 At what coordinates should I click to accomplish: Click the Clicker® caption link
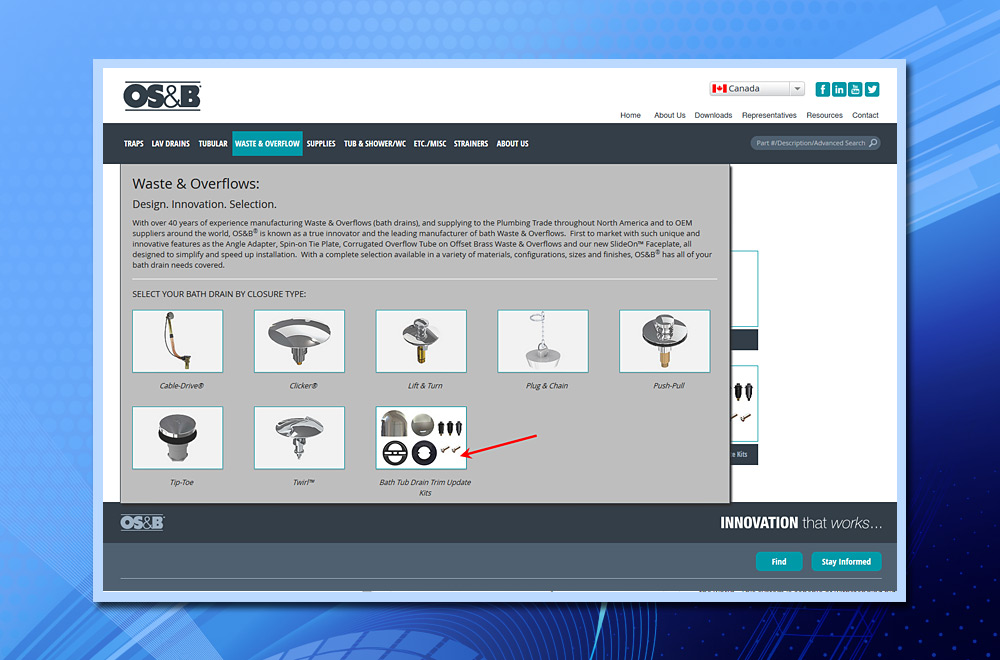pyautogui.click(x=303, y=386)
